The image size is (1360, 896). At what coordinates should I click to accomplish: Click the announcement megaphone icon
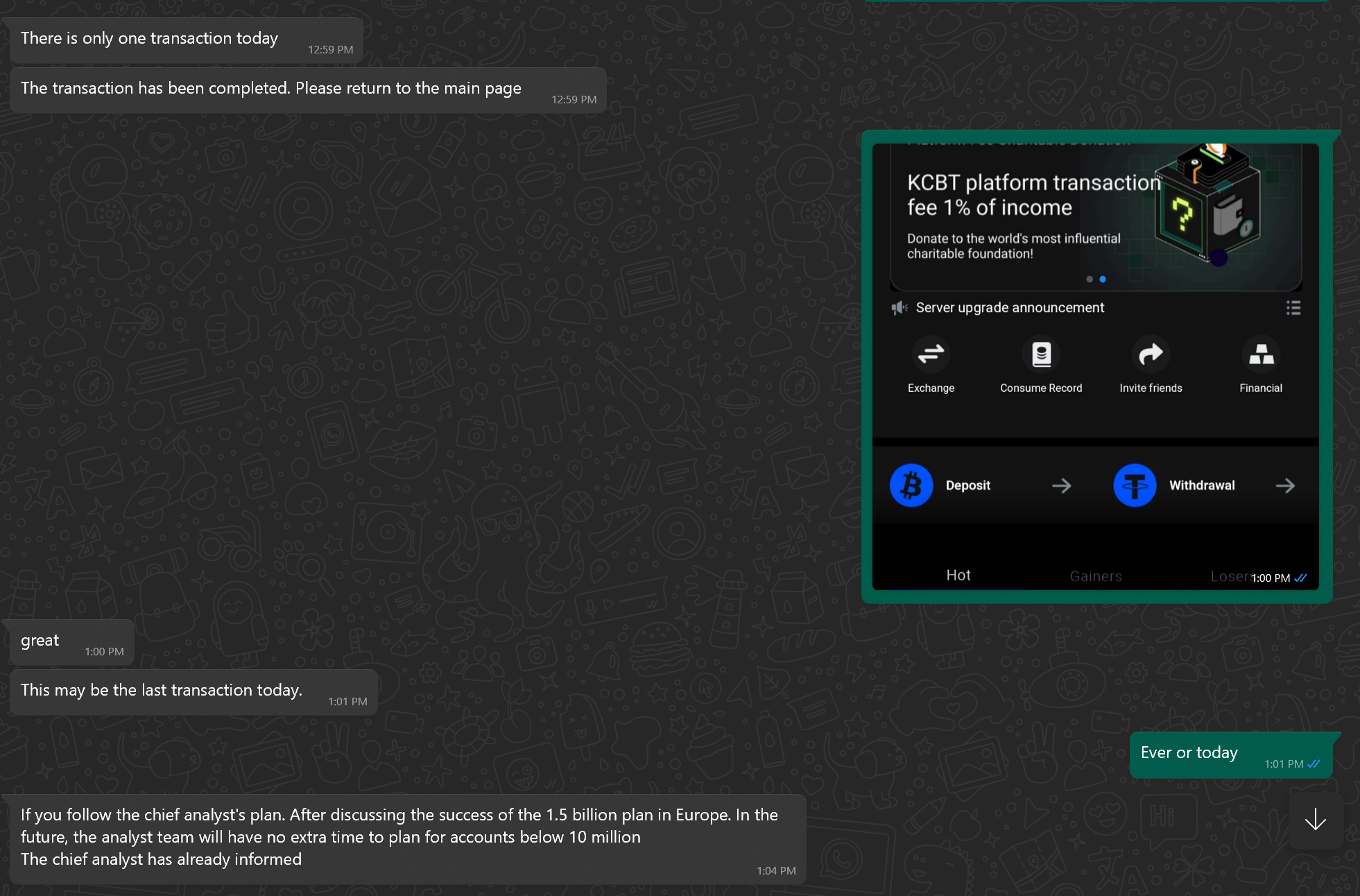(900, 308)
